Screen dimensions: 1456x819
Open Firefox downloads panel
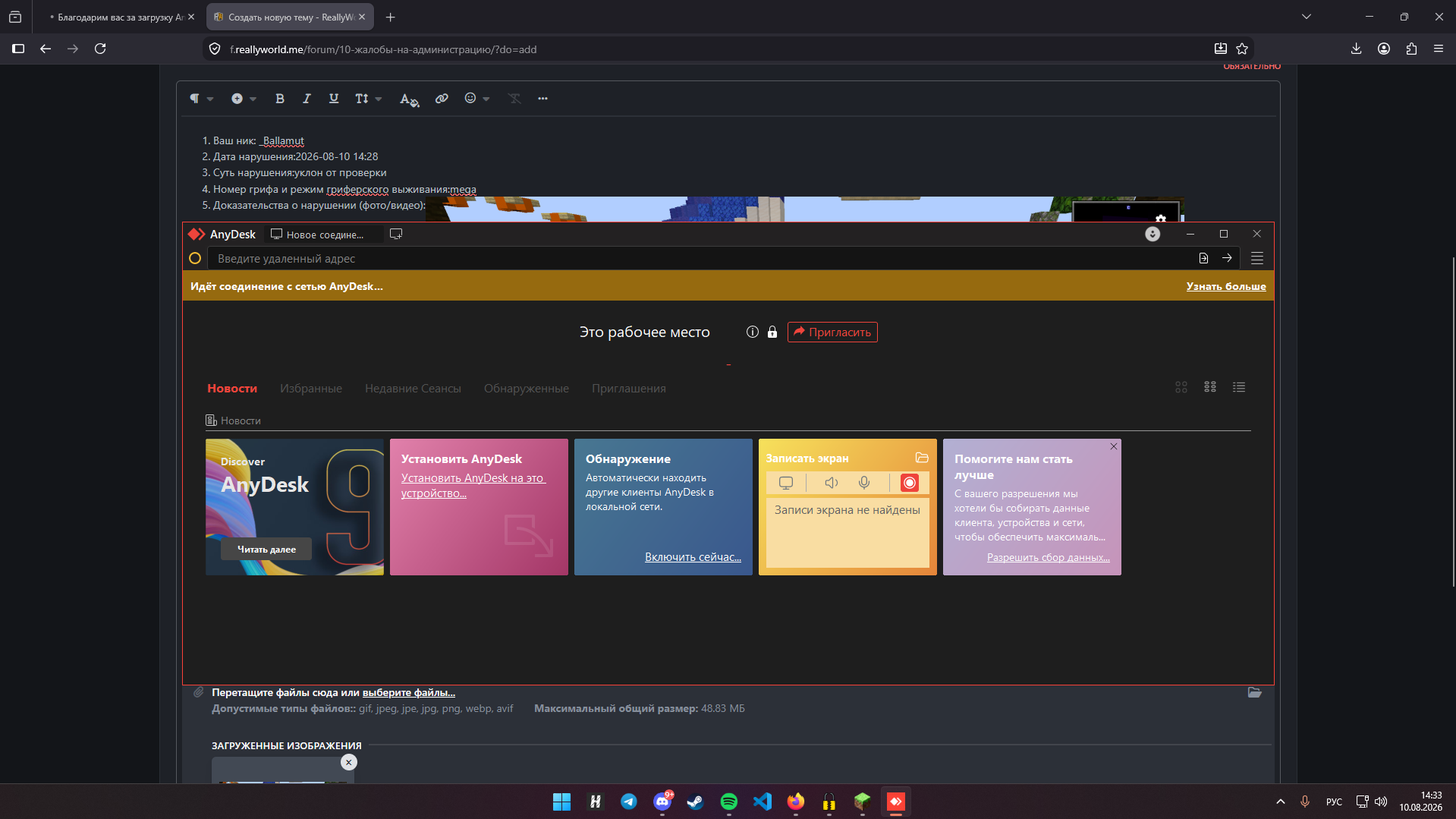click(1356, 49)
